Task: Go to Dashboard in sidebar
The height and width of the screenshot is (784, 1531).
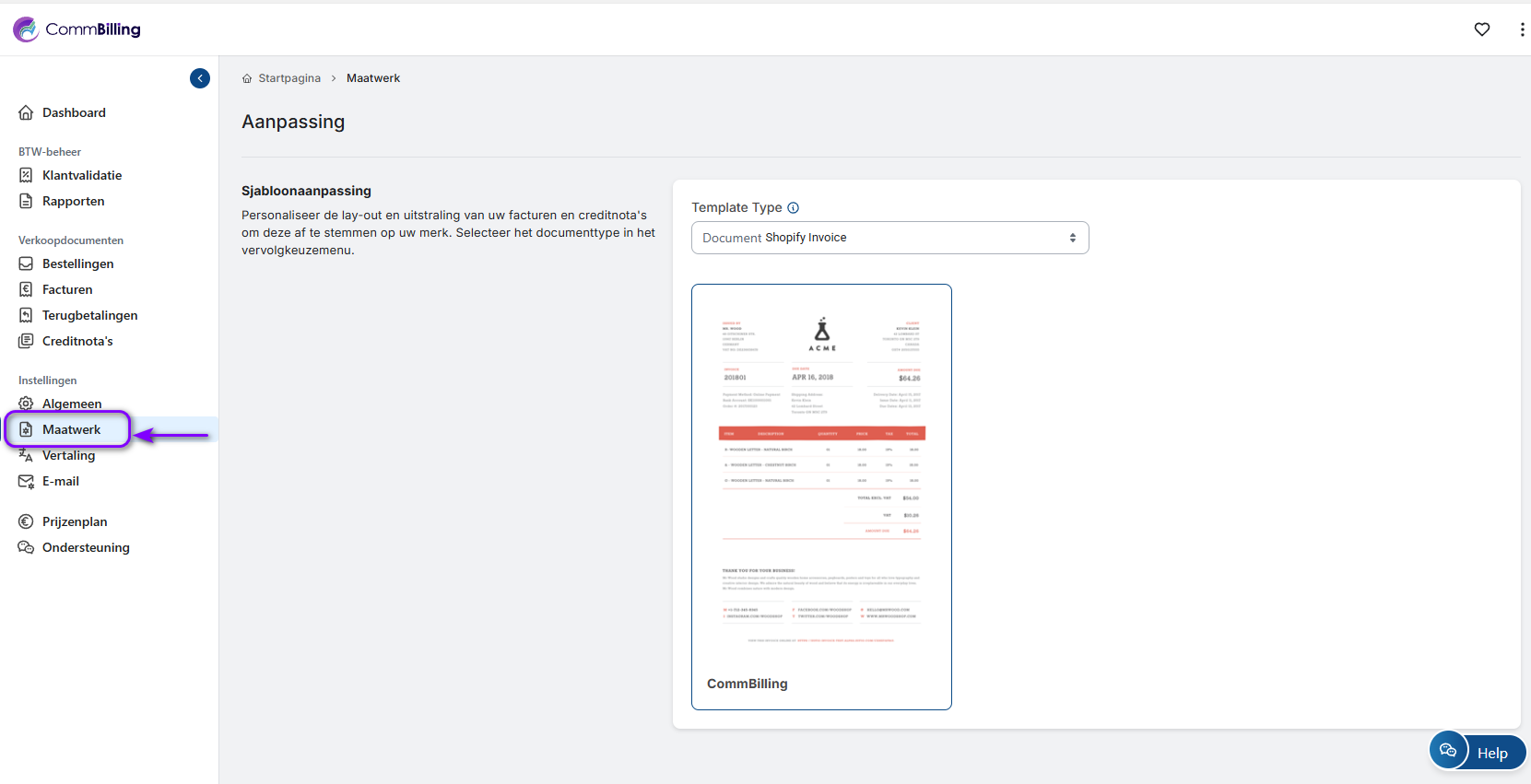Action: pyautogui.click(x=74, y=112)
